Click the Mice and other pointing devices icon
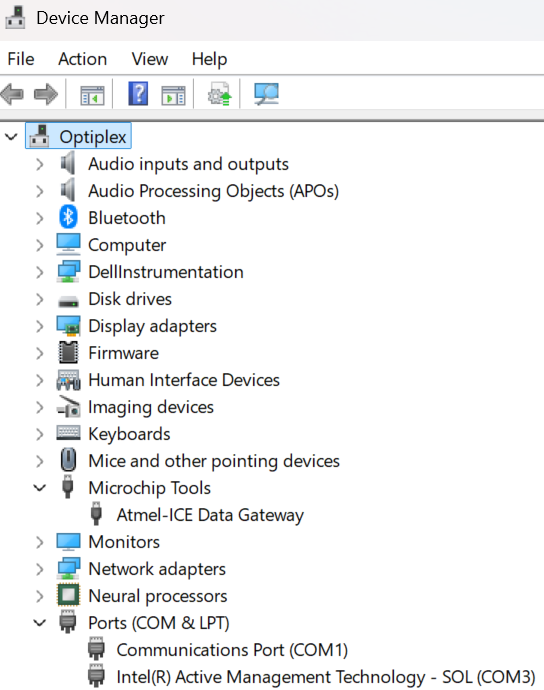Screen dimensions: 544x690 pos(68,460)
